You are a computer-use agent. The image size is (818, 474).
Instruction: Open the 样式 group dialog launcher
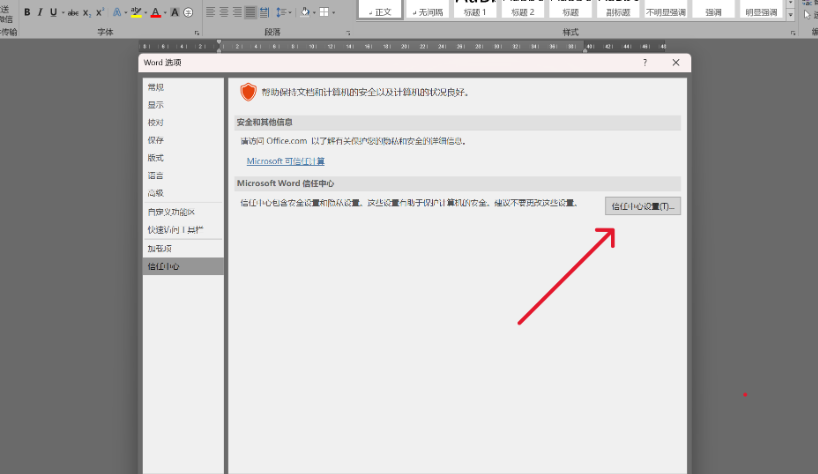point(793,33)
